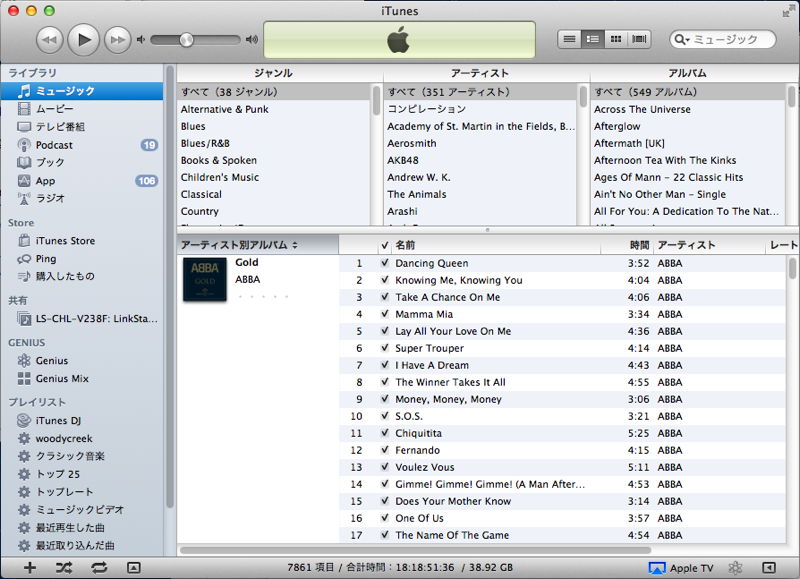Uncheck the Voulez Vous checkbox
This screenshot has height=579, width=800.
click(x=385, y=467)
